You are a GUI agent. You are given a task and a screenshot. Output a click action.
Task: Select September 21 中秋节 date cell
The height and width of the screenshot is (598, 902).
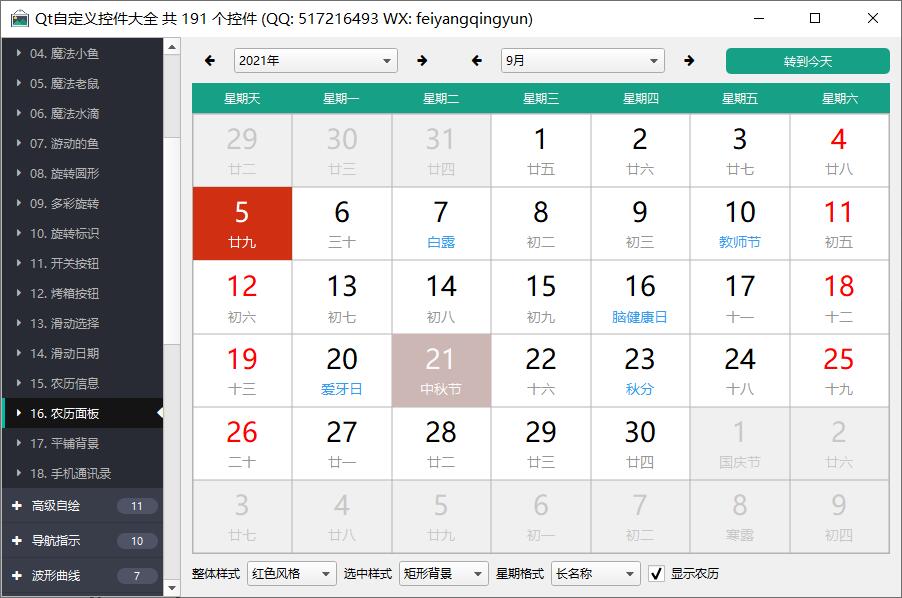[441, 370]
